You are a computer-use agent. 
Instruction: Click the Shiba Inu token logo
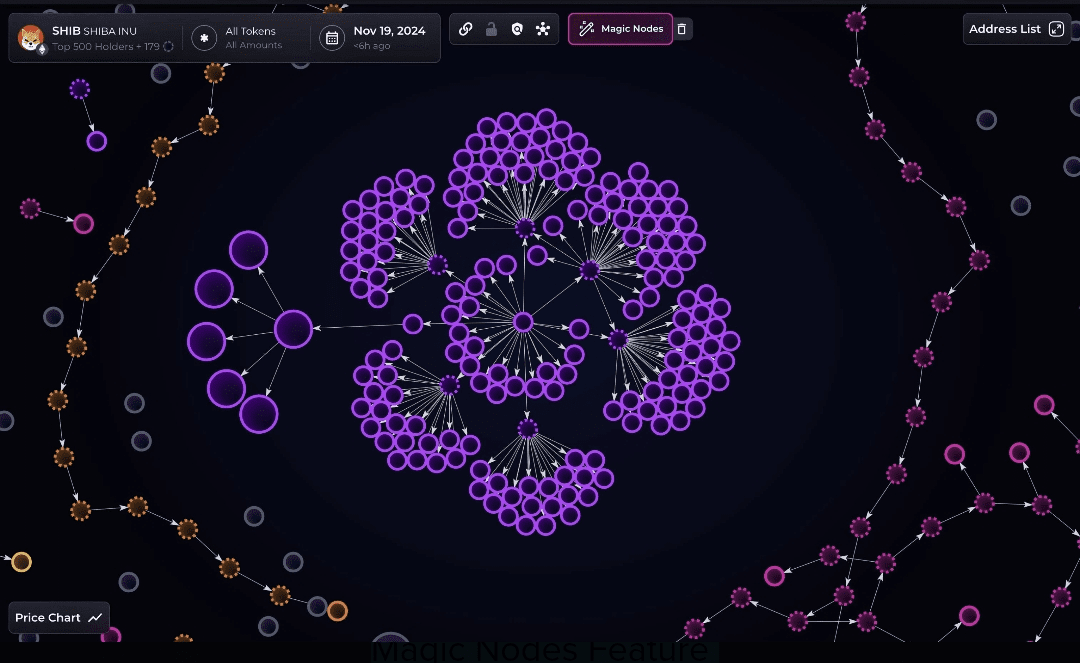(31, 37)
